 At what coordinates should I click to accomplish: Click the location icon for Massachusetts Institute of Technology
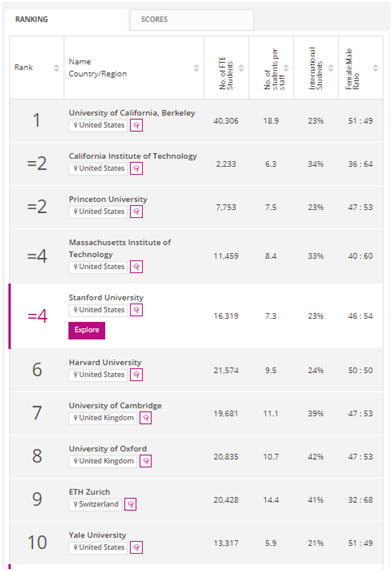tap(136, 267)
